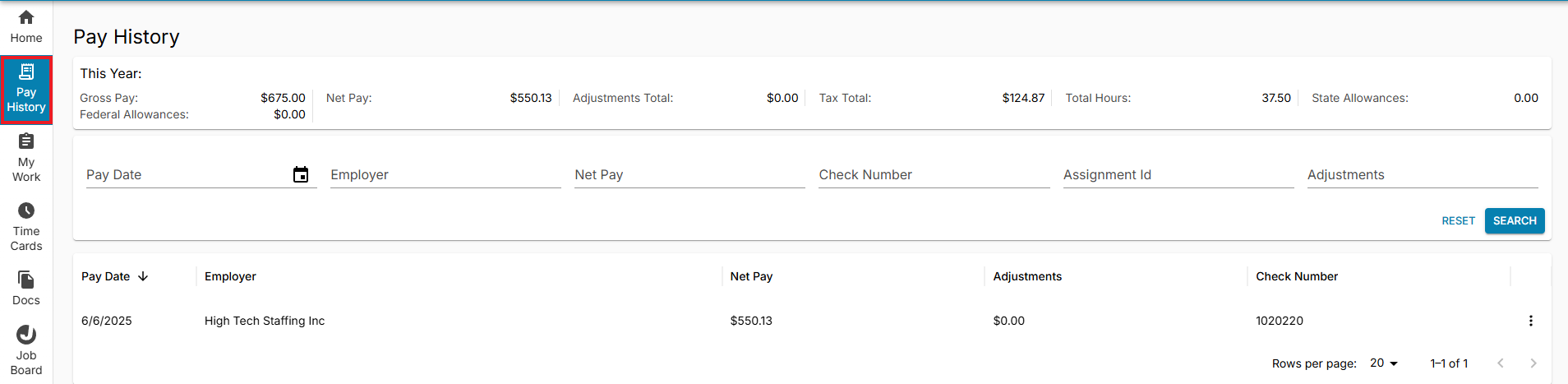Select the 6/6/2025 pay history row
Image resolution: width=1568 pixels, height=384 pixels.
pos(812,321)
